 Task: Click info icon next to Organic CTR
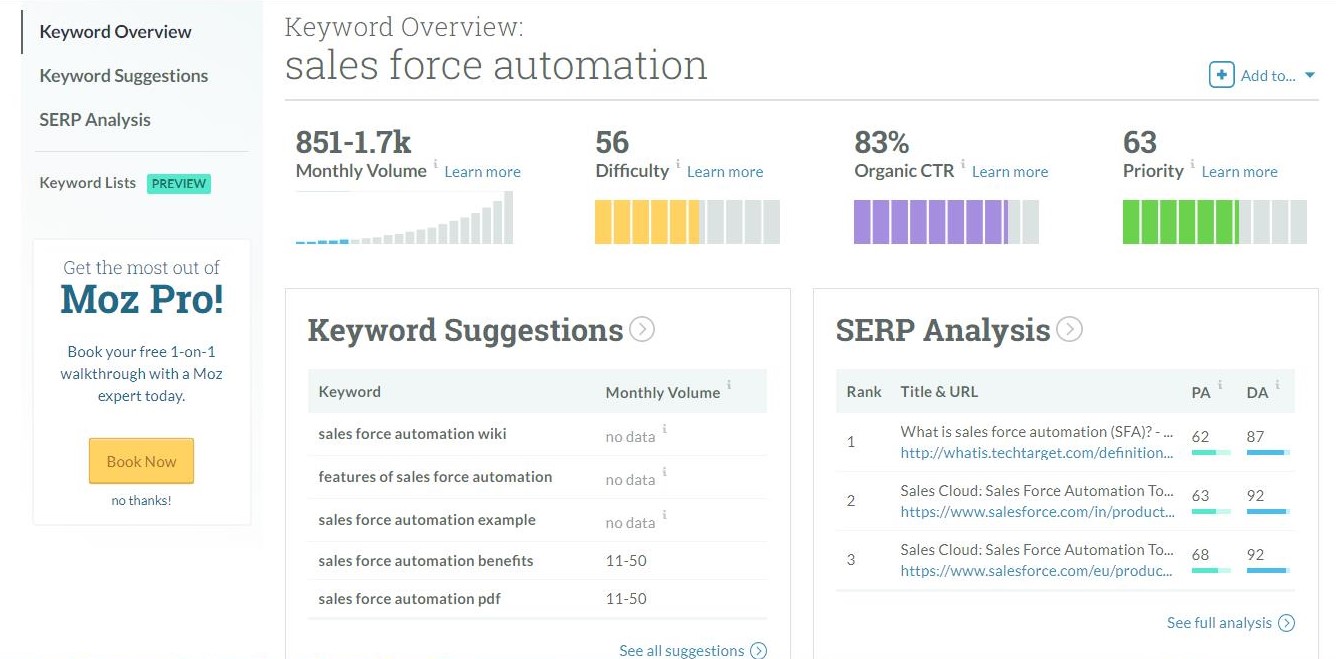click(x=963, y=164)
